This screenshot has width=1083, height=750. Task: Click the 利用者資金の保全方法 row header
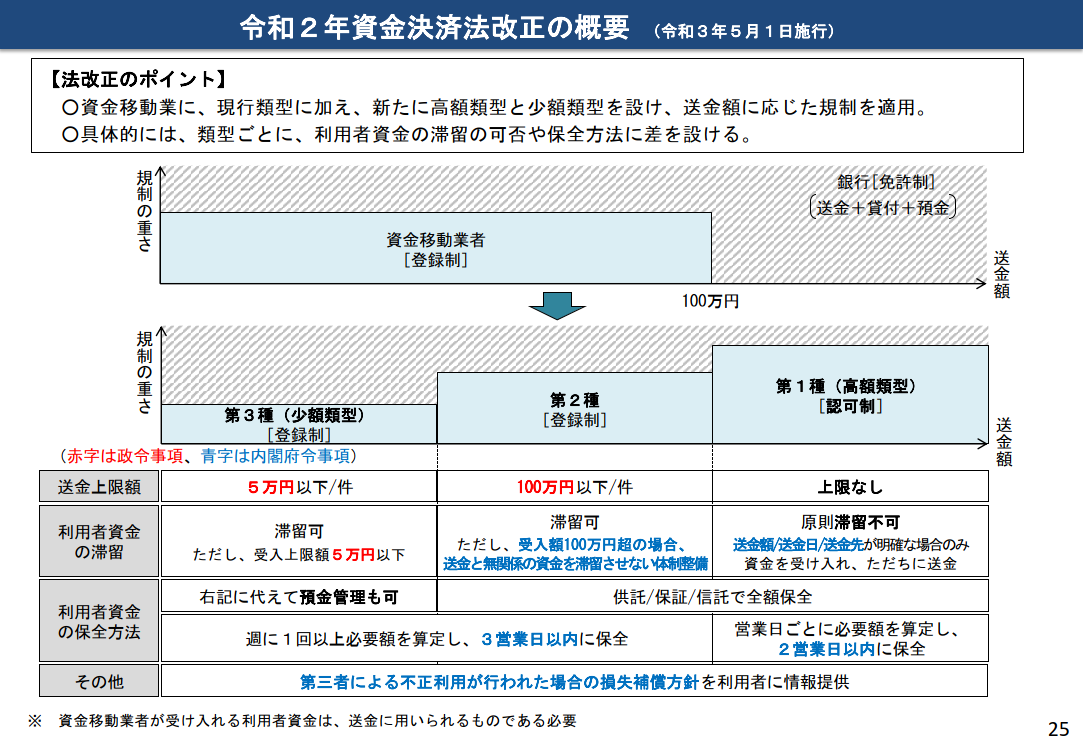99,622
